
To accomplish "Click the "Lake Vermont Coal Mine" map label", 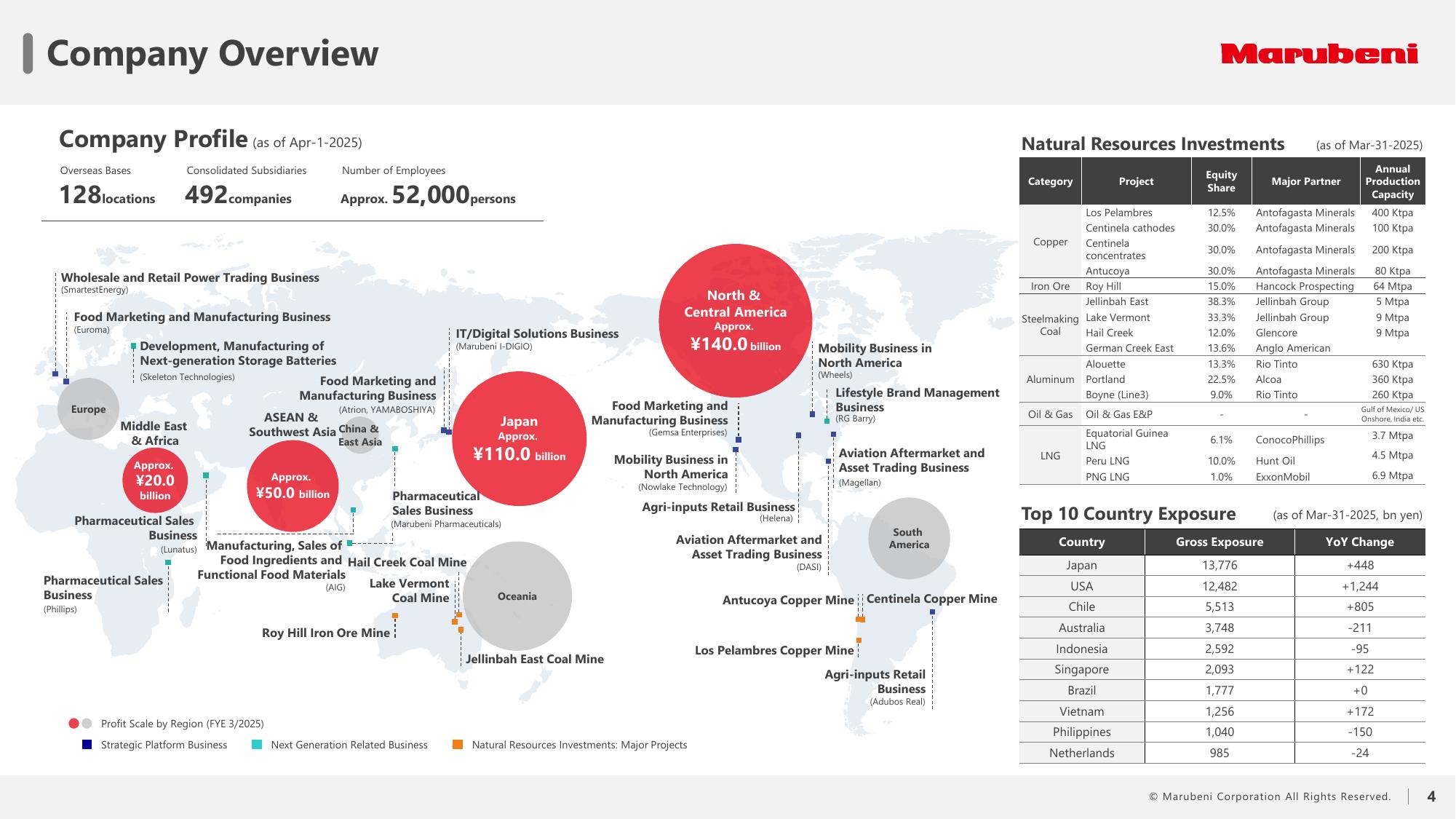I will (410, 590).
